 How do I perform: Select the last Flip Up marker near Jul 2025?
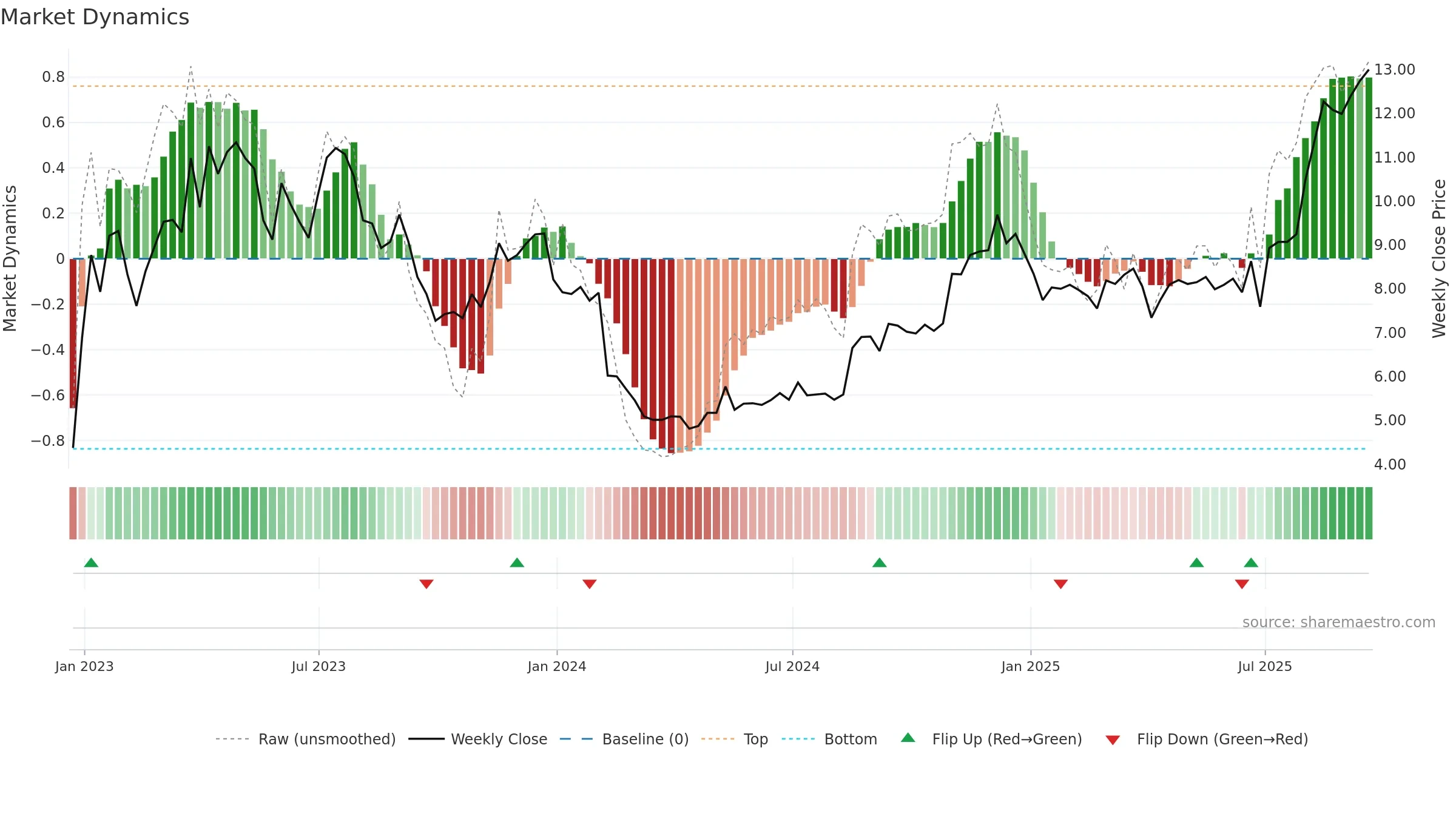pyautogui.click(x=1251, y=562)
